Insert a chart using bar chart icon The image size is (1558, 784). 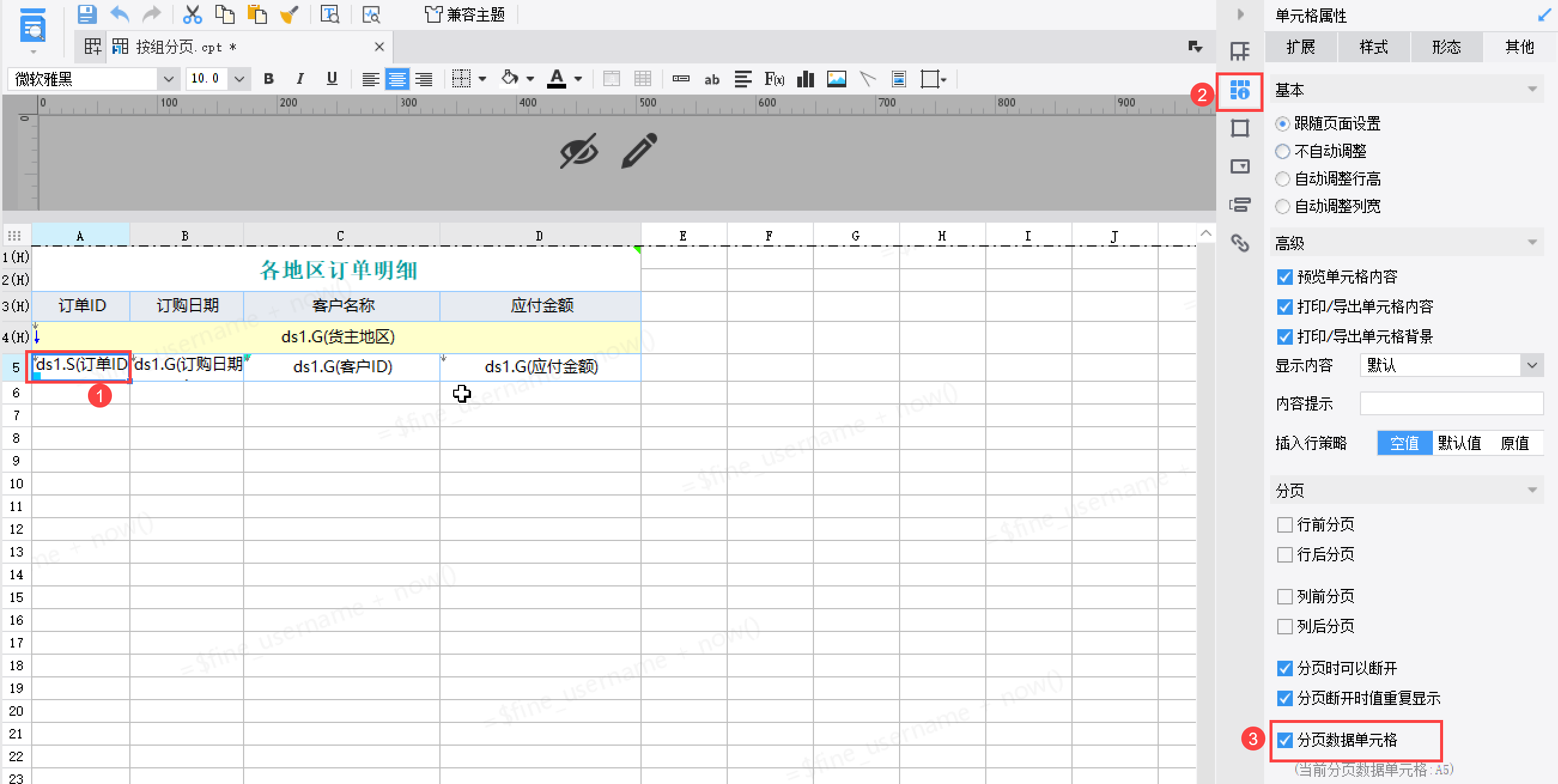[805, 79]
